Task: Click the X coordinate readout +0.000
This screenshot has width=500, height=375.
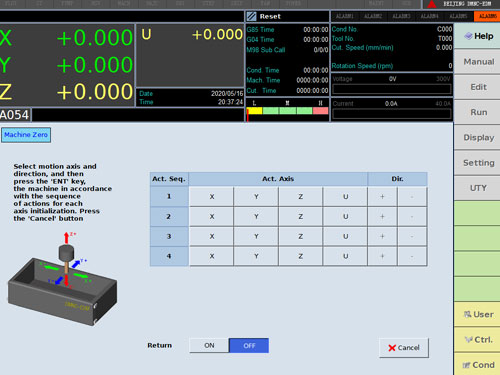Action: [x=95, y=37]
